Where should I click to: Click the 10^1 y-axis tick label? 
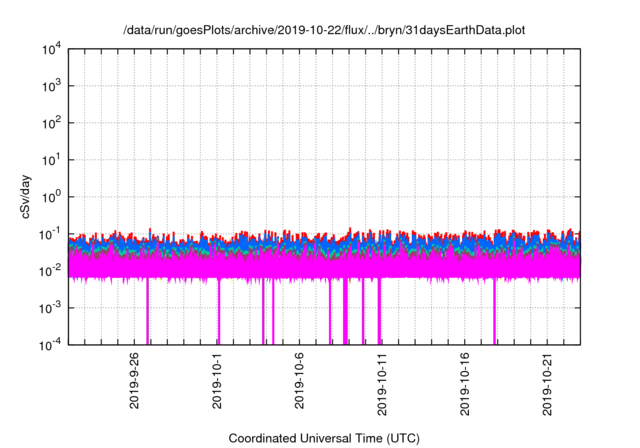(52, 160)
